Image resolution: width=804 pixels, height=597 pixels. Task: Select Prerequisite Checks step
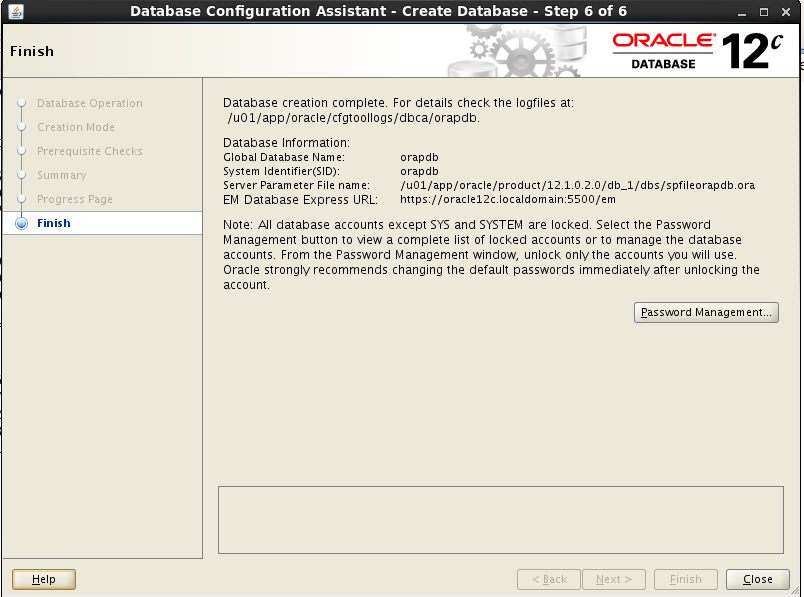point(89,151)
